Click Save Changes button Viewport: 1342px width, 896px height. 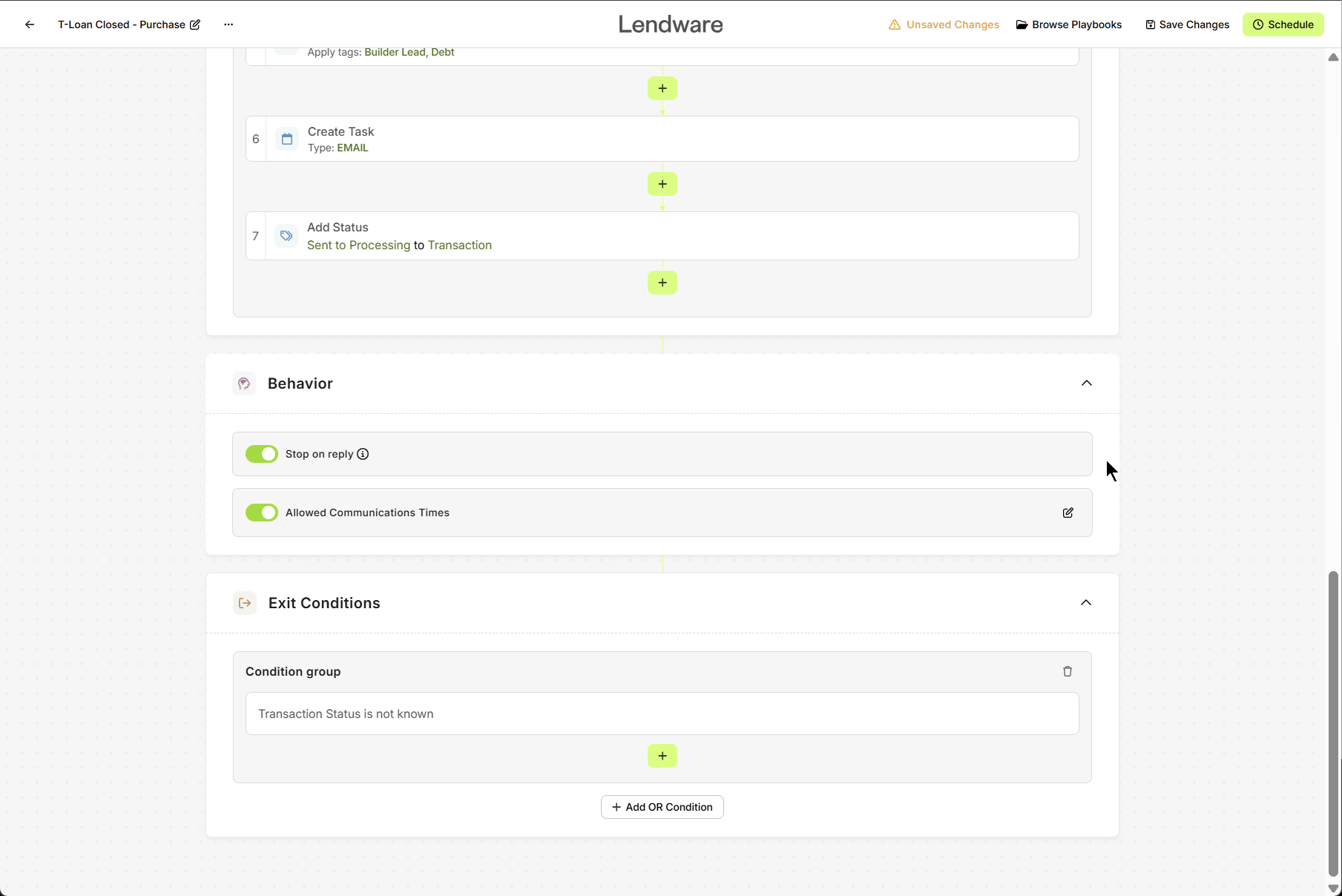[1187, 24]
